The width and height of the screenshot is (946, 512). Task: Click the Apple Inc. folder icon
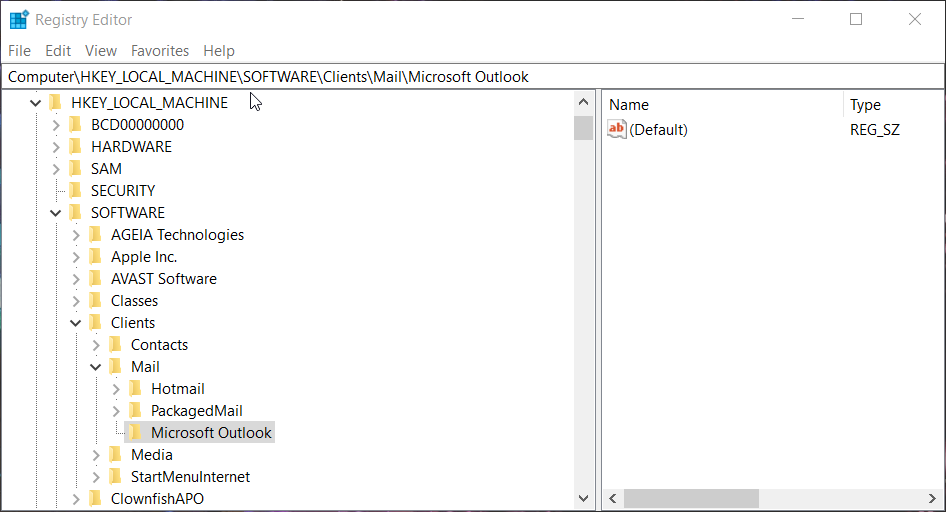tap(96, 256)
